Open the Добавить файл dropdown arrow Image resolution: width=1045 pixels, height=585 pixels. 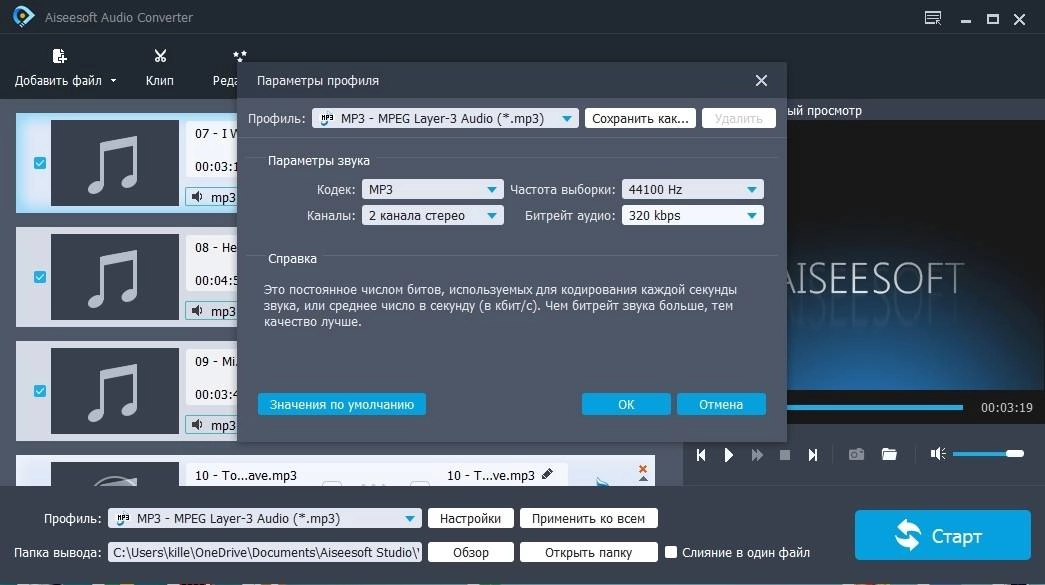tap(113, 81)
